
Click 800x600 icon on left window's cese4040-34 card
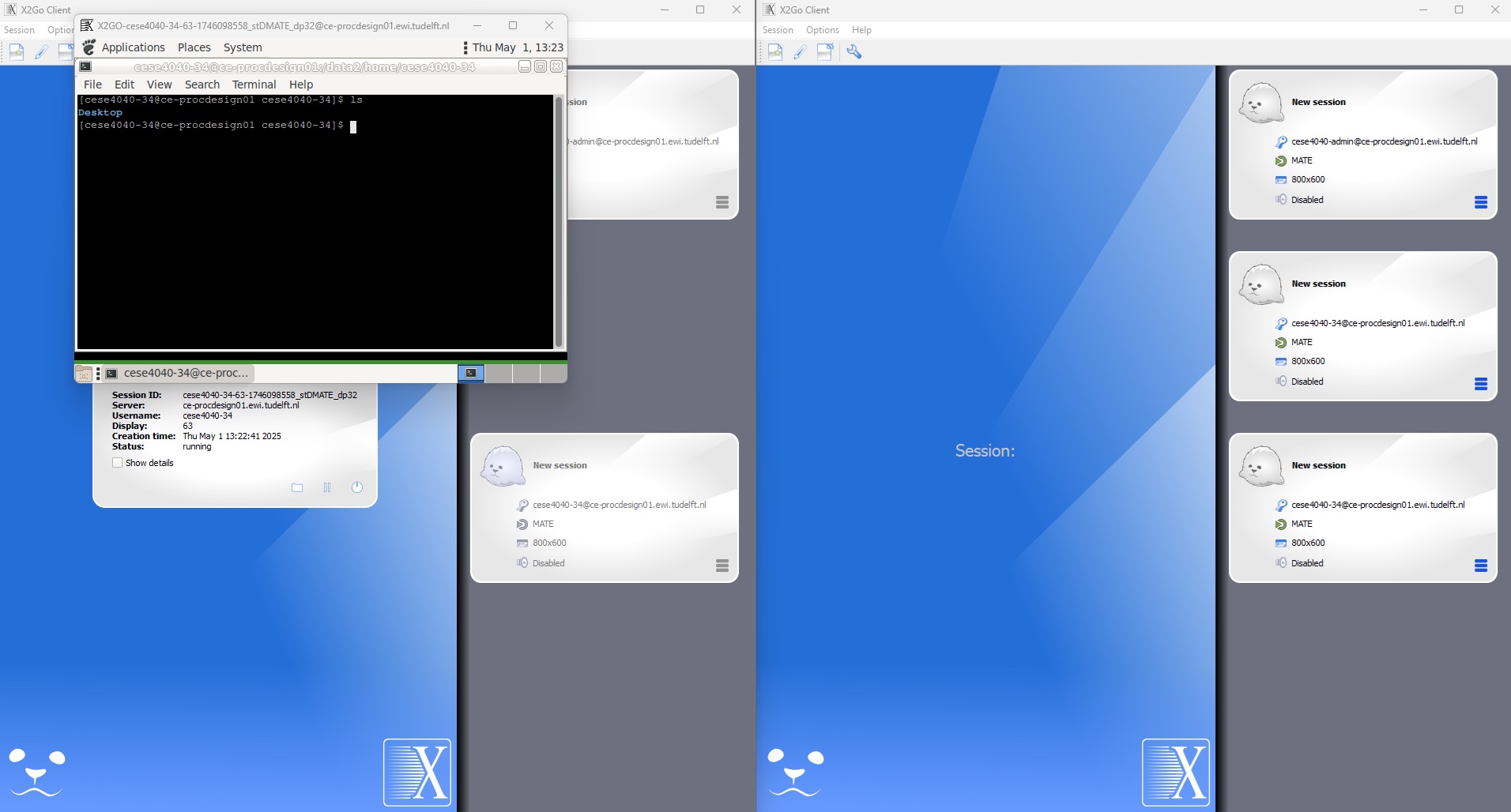[x=522, y=543]
